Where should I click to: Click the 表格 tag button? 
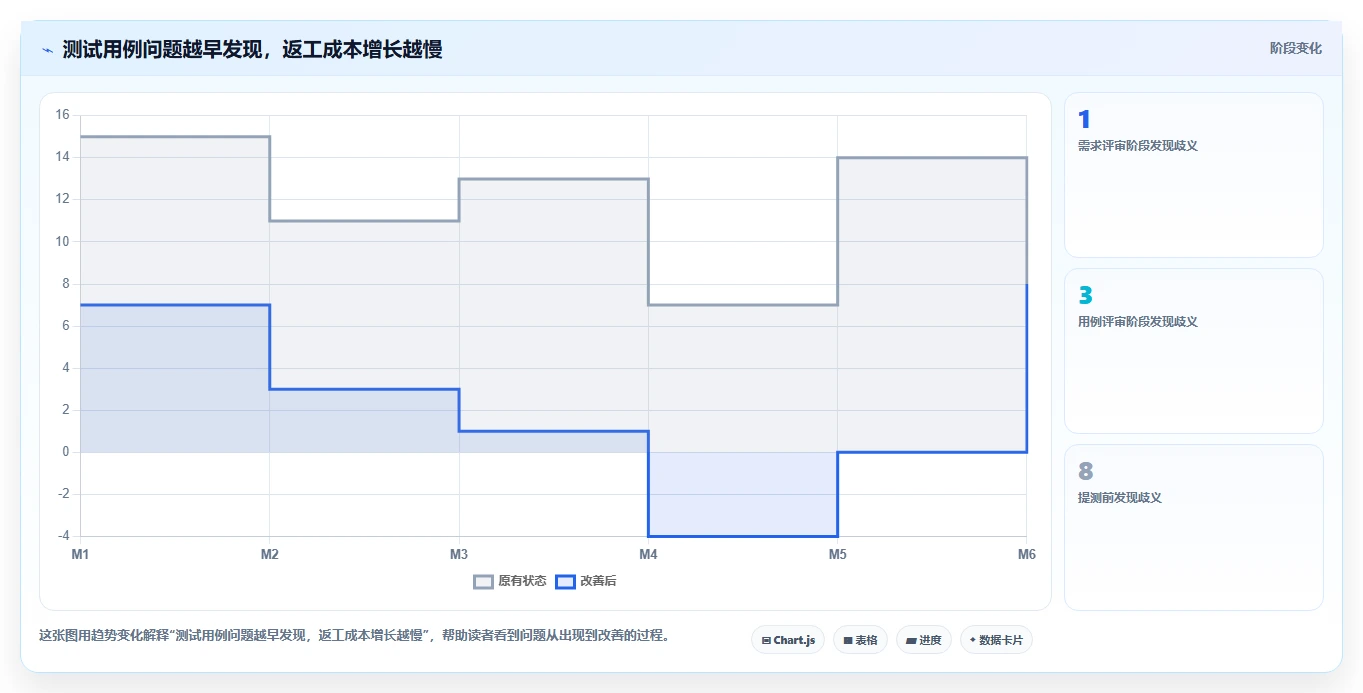click(x=860, y=640)
